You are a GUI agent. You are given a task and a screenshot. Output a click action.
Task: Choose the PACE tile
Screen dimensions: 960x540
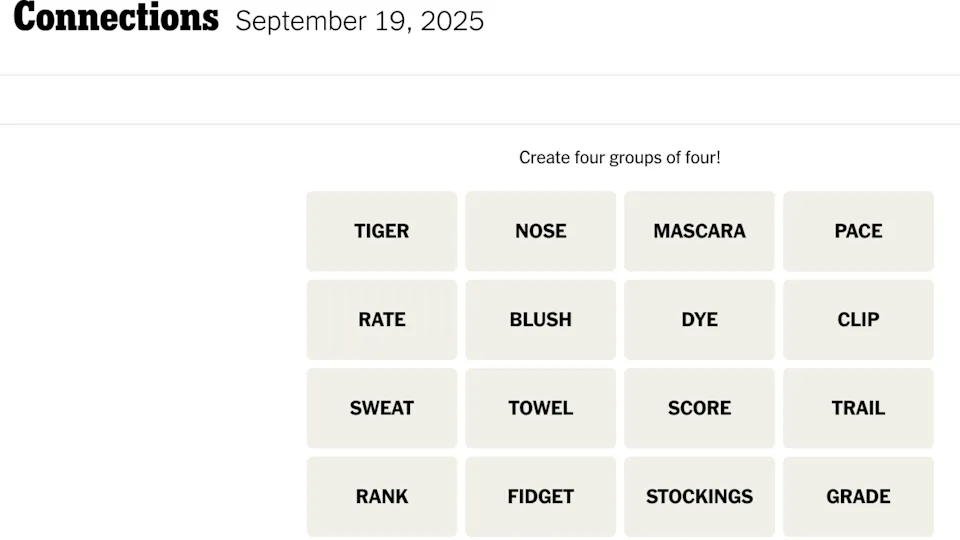pos(858,231)
